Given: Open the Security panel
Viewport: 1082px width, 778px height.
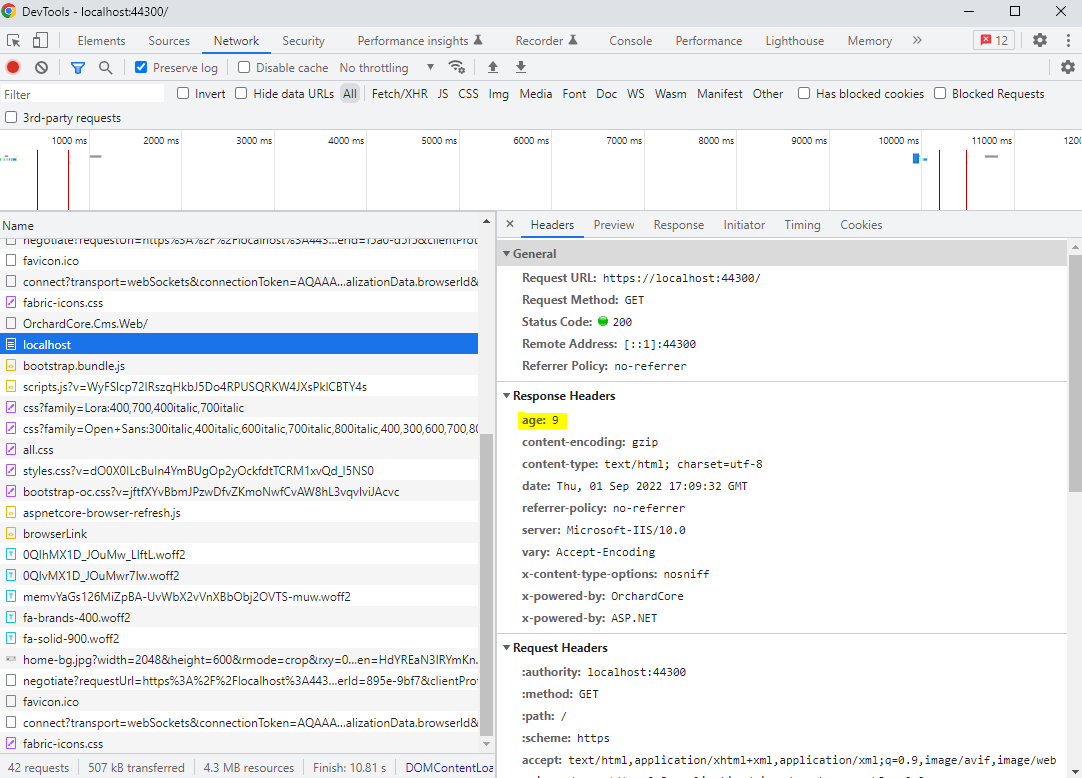Looking at the screenshot, I should 303,41.
